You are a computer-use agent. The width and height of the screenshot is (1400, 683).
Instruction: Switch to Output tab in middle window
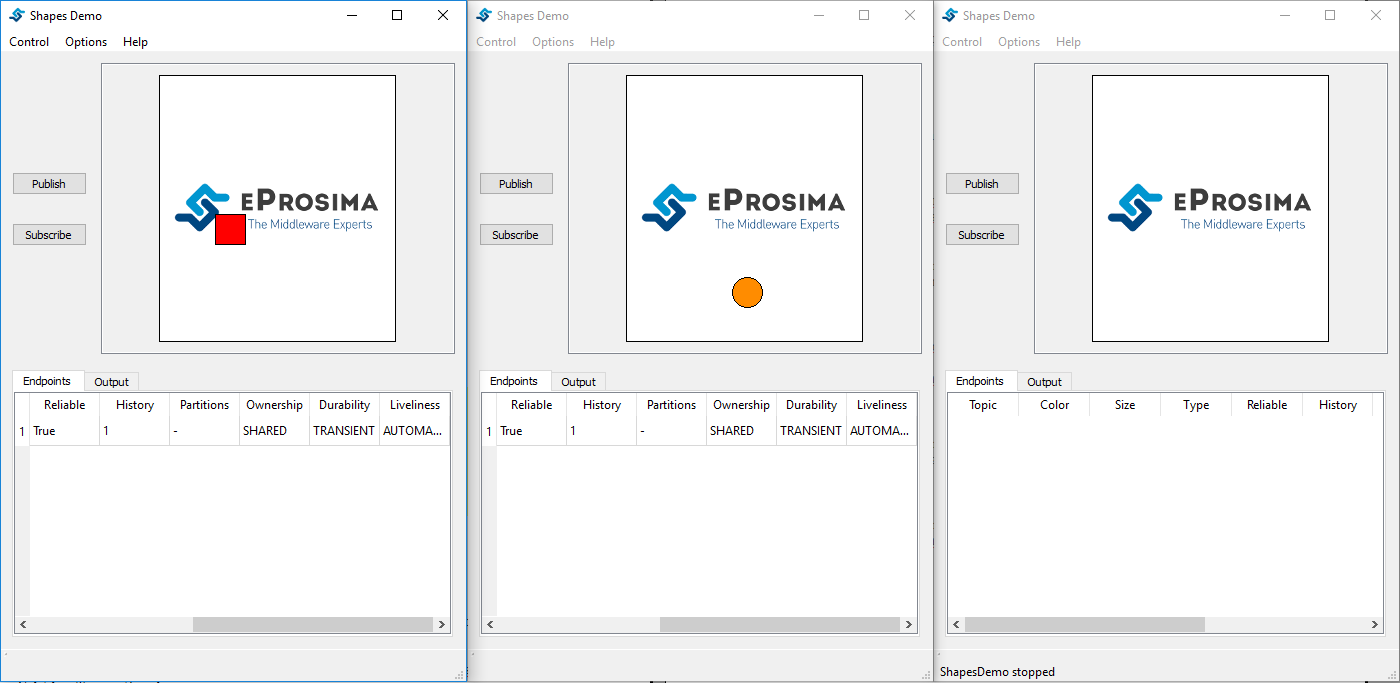pyautogui.click(x=578, y=382)
